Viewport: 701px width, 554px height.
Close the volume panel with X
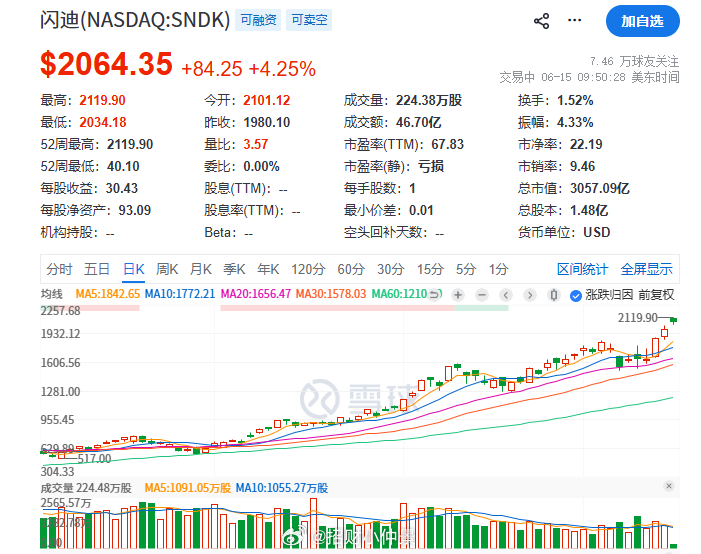tap(669, 486)
